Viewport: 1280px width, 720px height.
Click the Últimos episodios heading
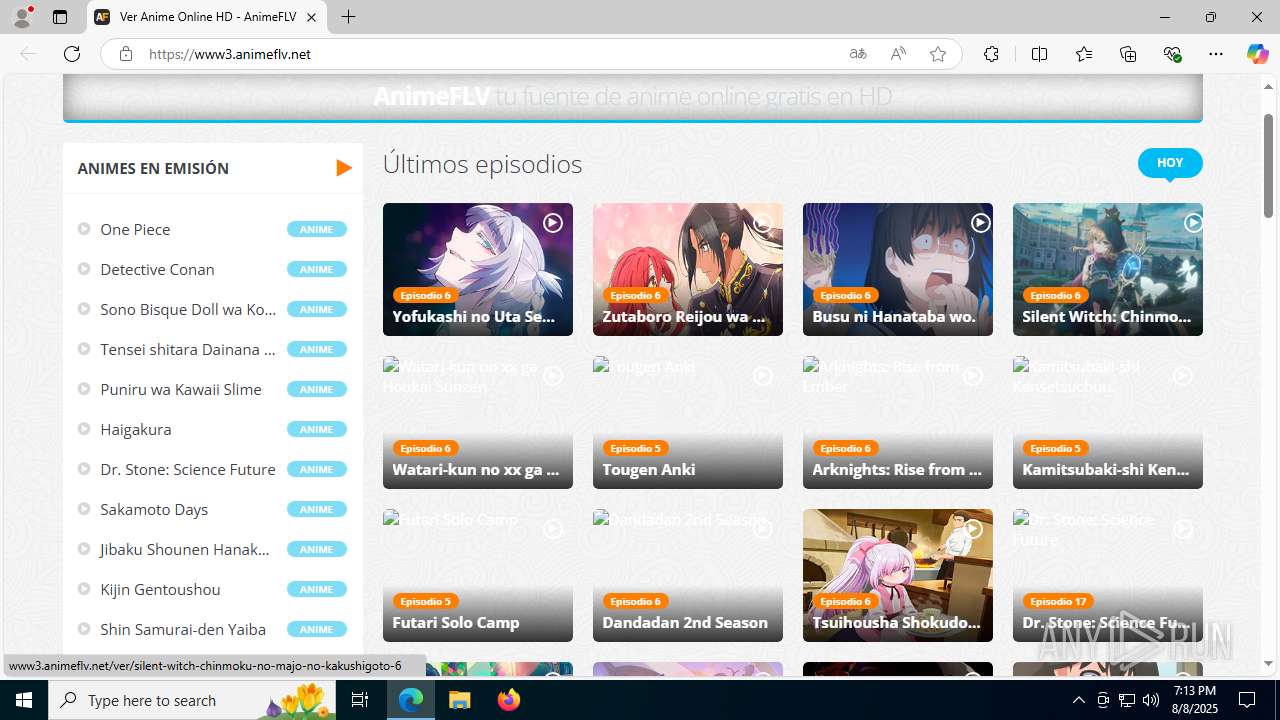(x=482, y=164)
